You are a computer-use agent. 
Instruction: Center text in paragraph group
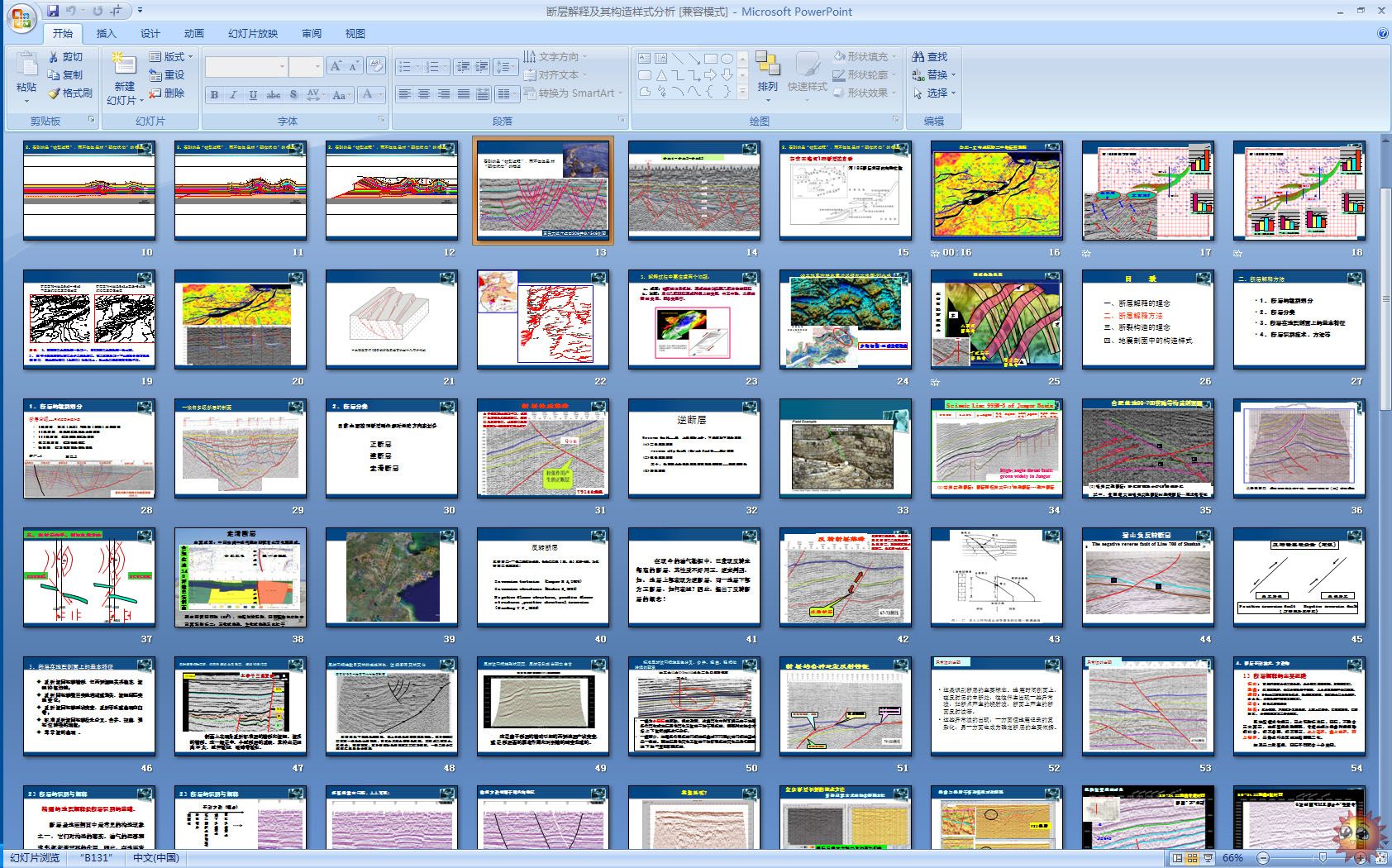click(x=424, y=94)
